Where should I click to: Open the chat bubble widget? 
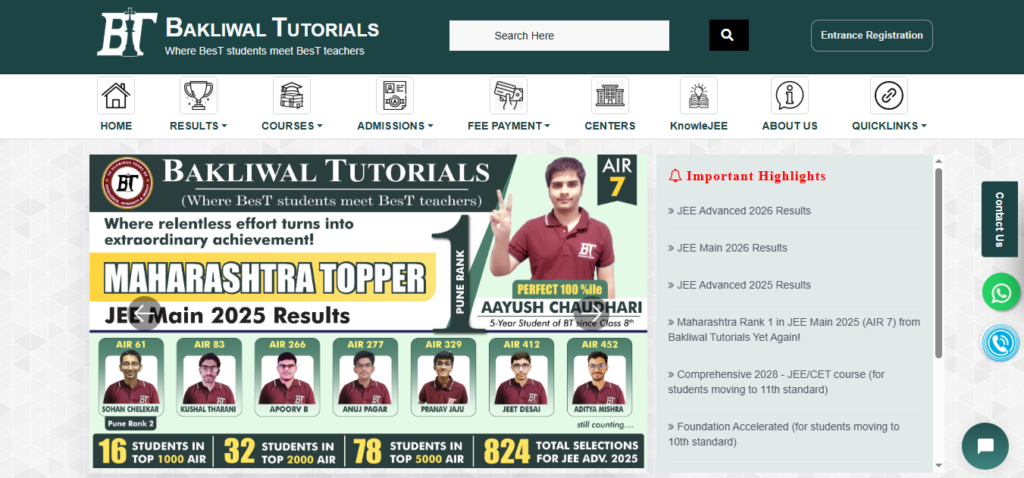click(985, 446)
